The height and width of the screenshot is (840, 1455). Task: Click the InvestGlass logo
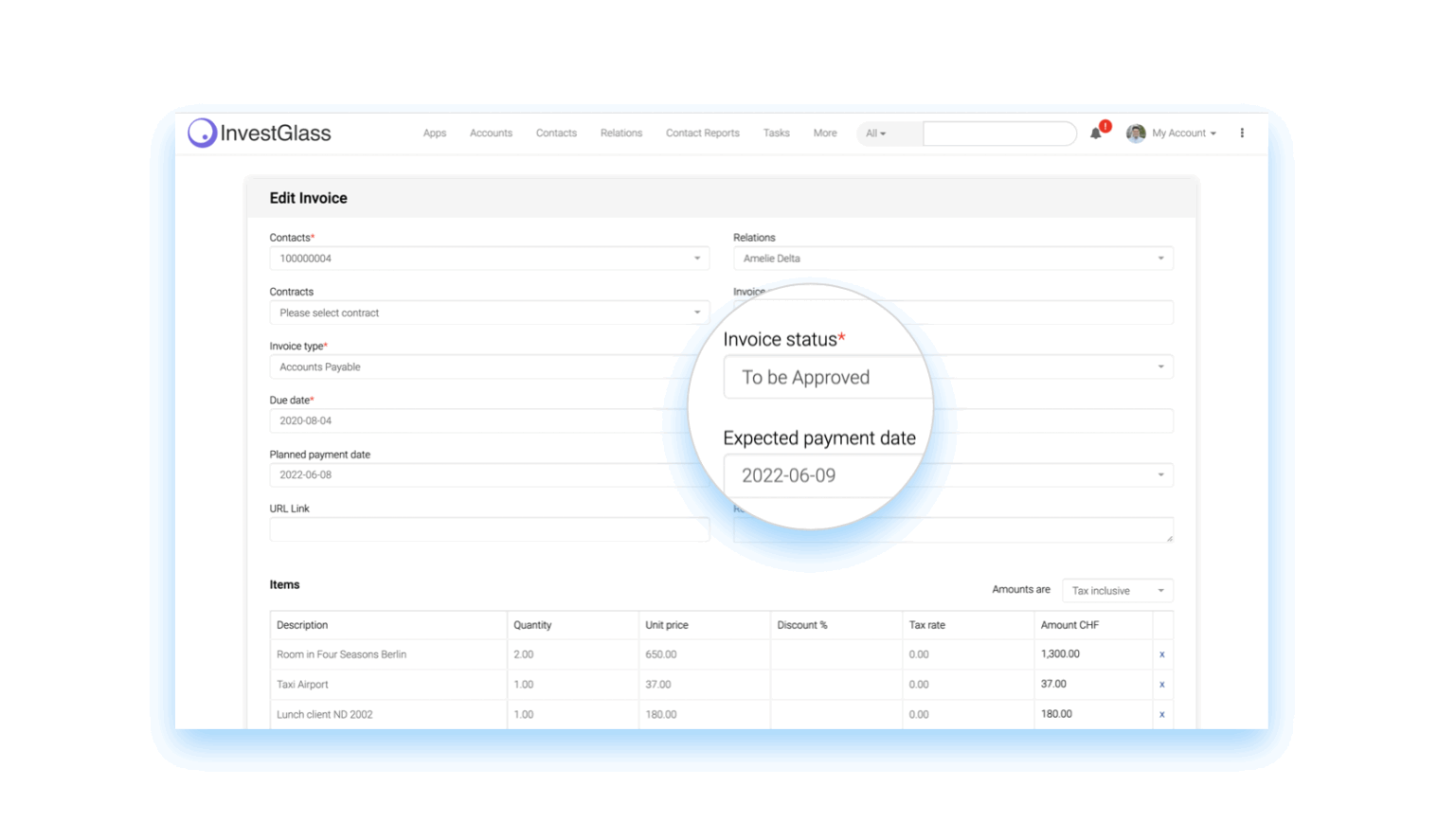259,133
